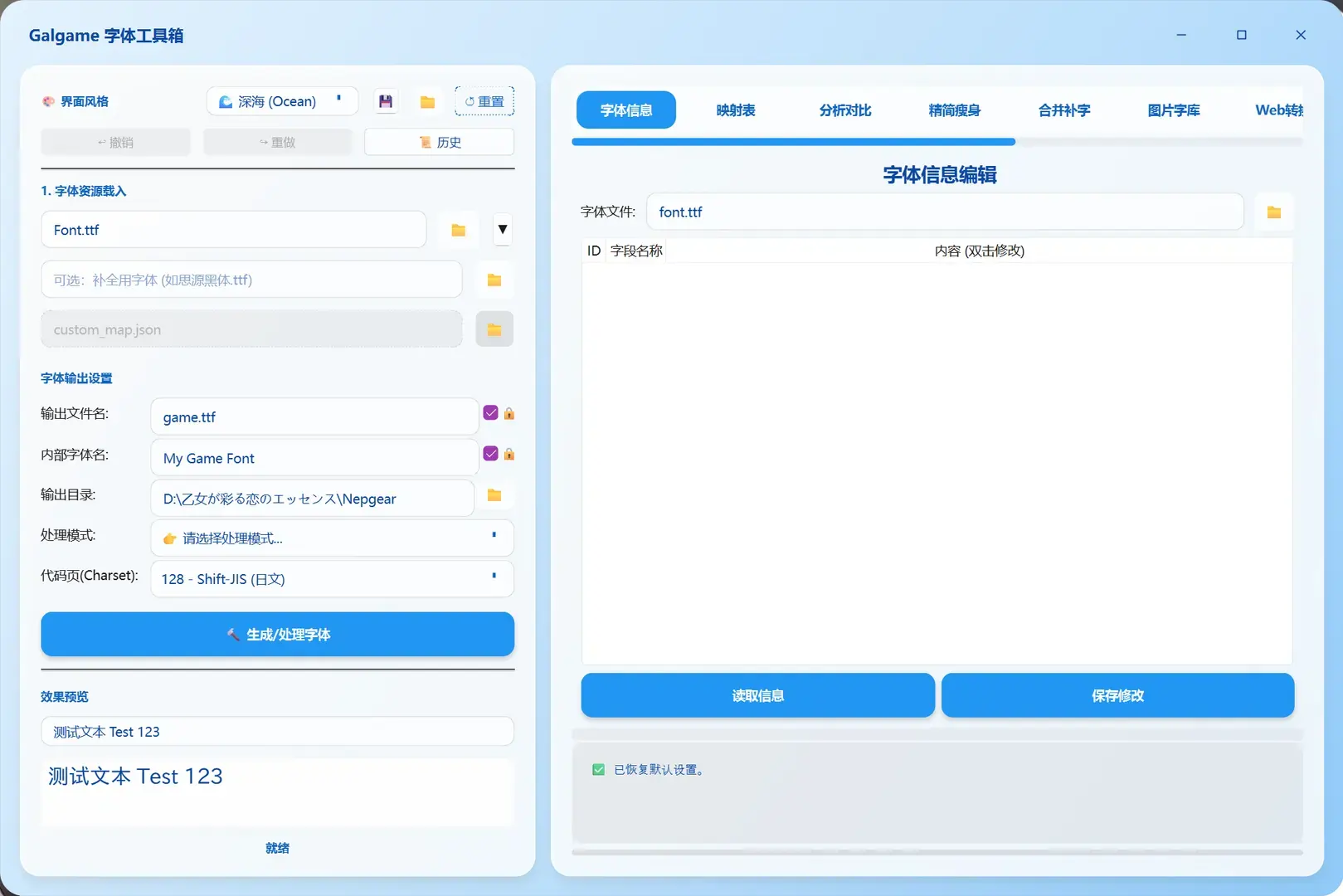The width and height of the screenshot is (1343, 896).
Task: Browse for the Font.ttf source file
Action: (x=458, y=230)
